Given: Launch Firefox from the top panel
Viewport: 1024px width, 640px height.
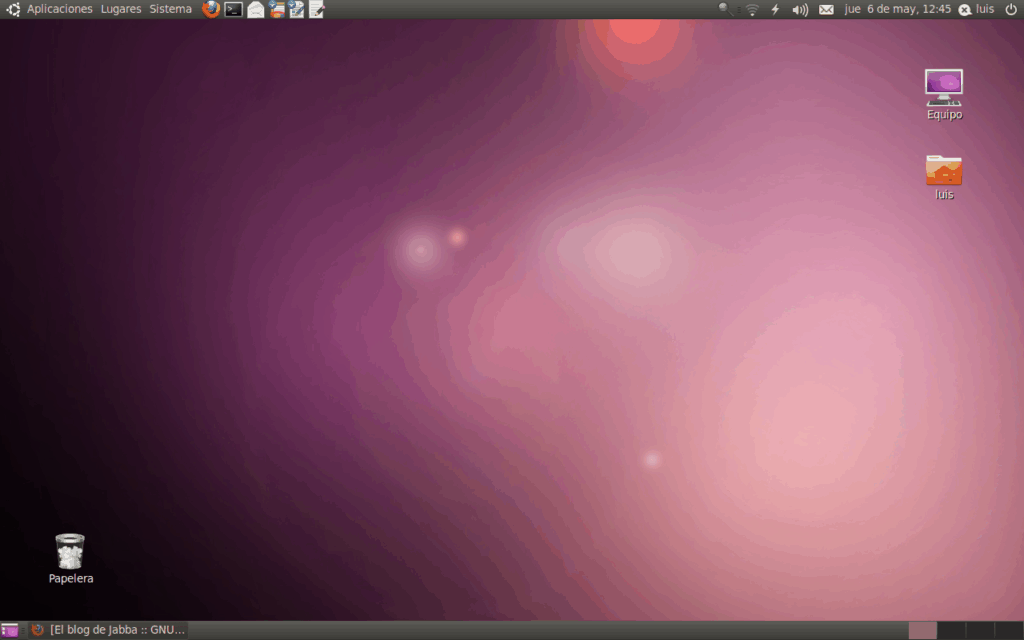Looking at the screenshot, I should (x=211, y=9).
